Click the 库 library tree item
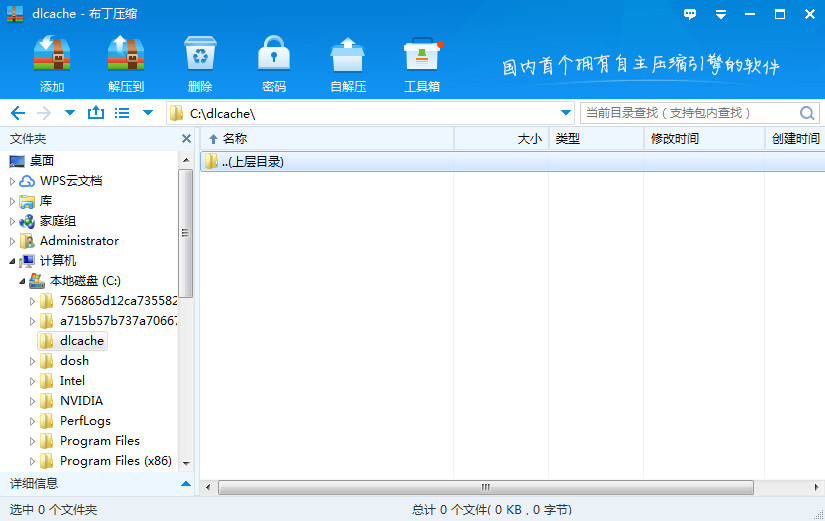The image size is (825, 521). [x=46, y=201]
